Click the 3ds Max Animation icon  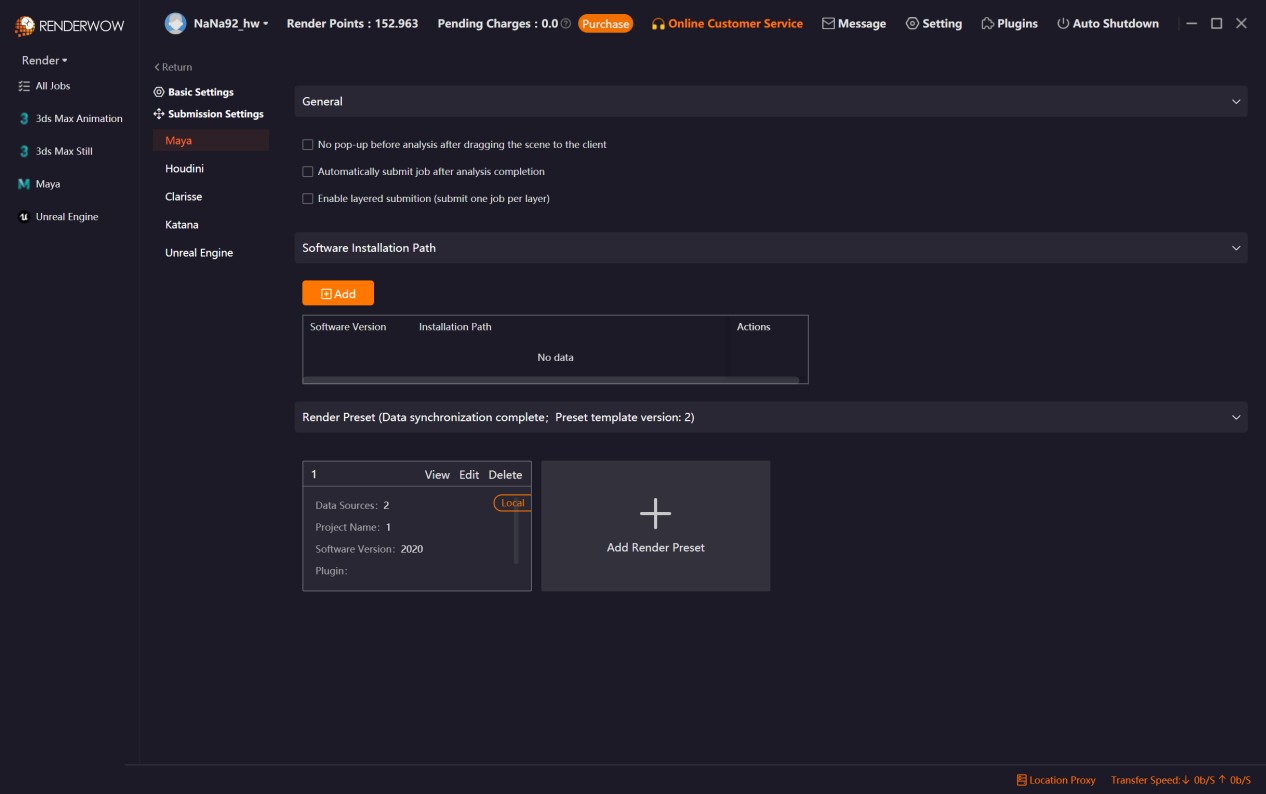tap(25, 119)
